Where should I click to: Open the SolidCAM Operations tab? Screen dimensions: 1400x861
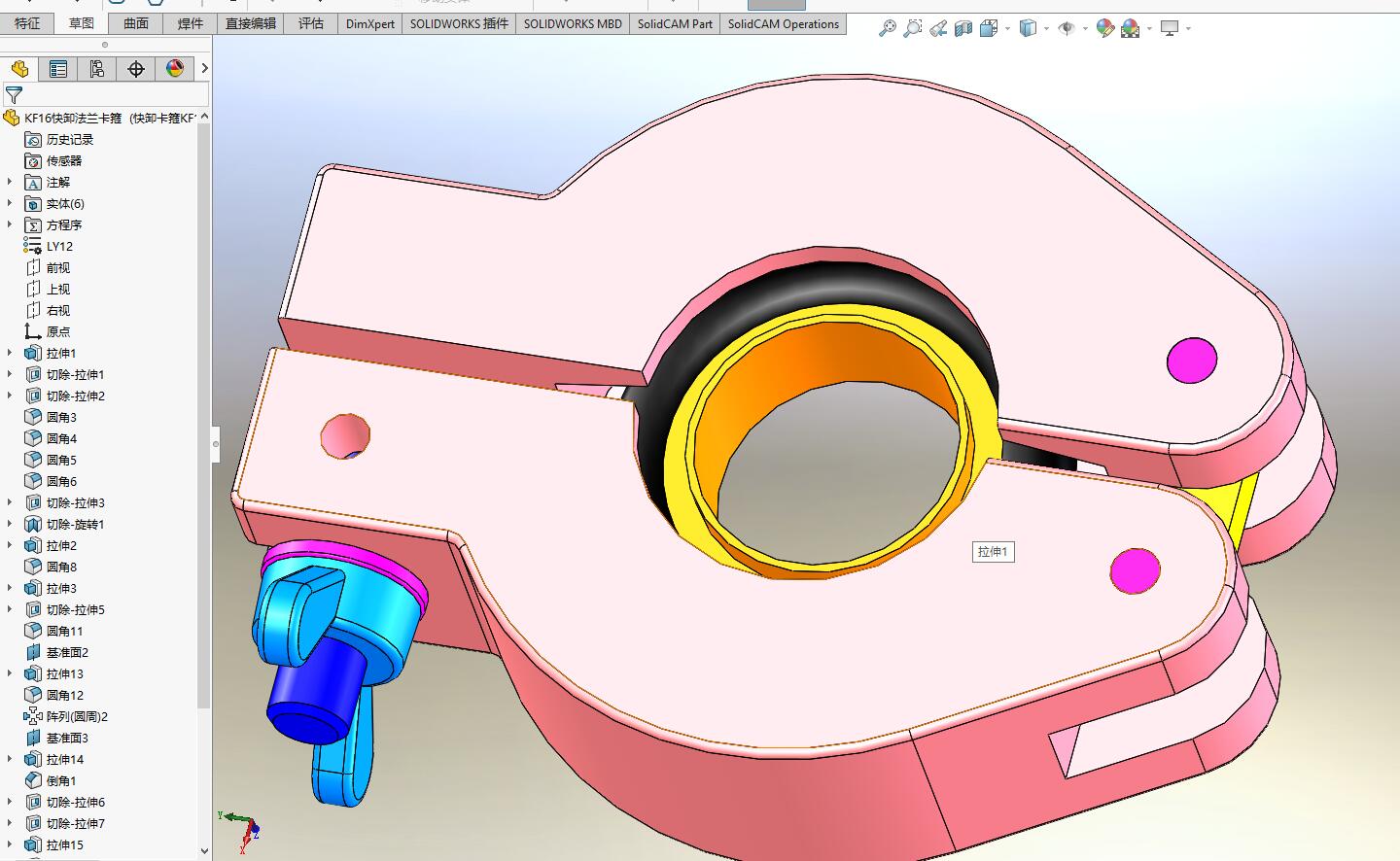coord(784,23)
